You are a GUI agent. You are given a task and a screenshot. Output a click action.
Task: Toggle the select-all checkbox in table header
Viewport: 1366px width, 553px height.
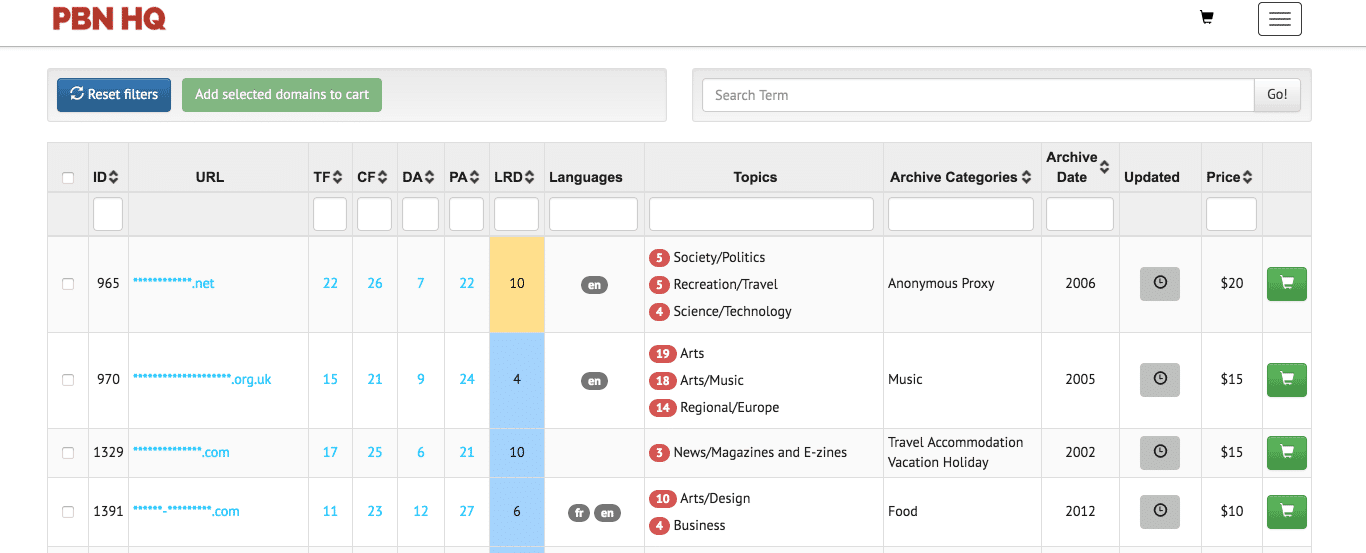click(68, 178)
